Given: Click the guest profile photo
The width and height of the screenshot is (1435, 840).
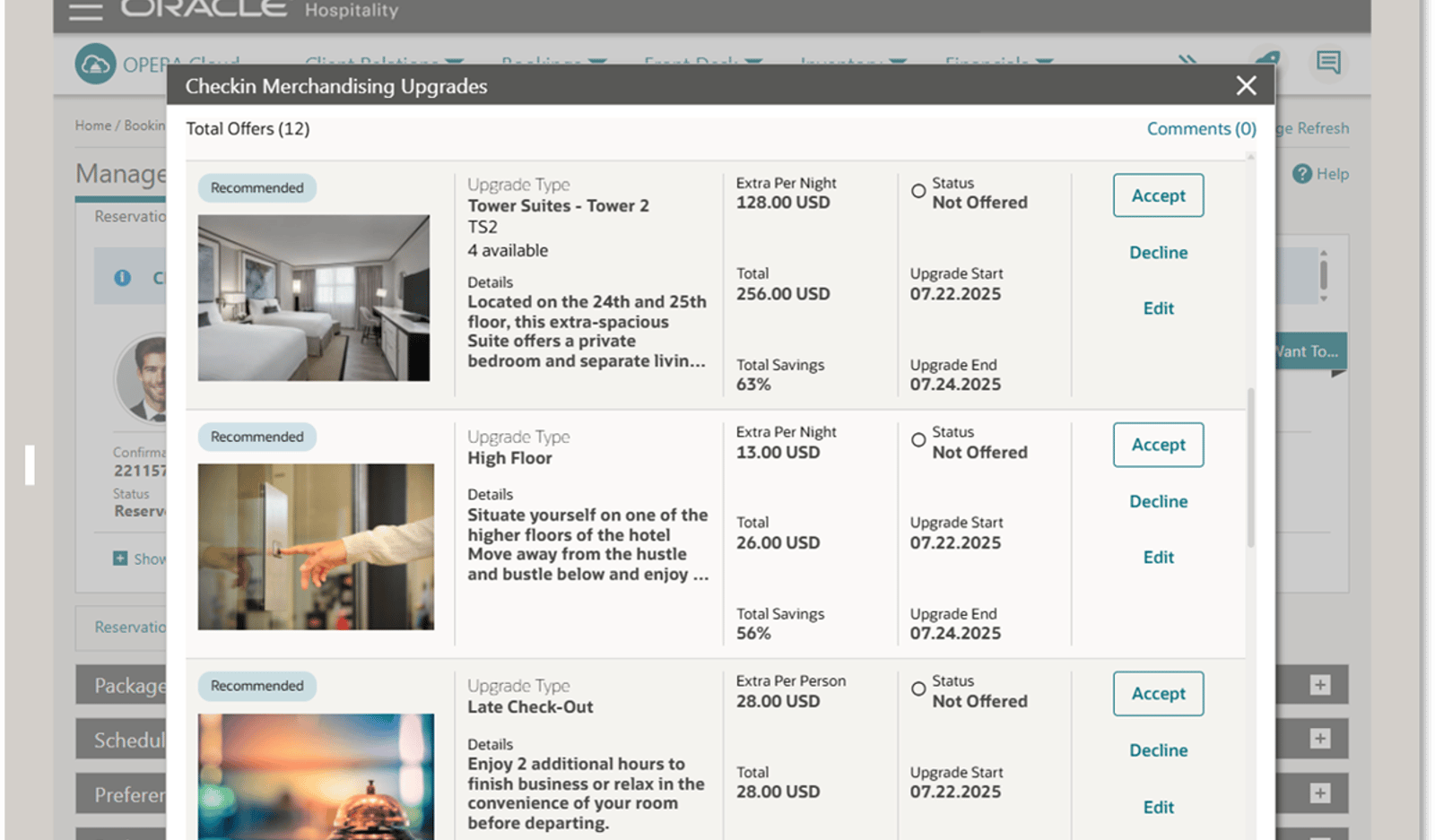Looking at the screenshot, I should tap(142, 378).
